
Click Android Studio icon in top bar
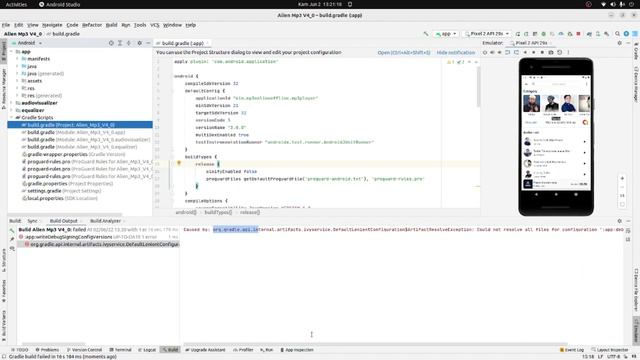(41, 4)
